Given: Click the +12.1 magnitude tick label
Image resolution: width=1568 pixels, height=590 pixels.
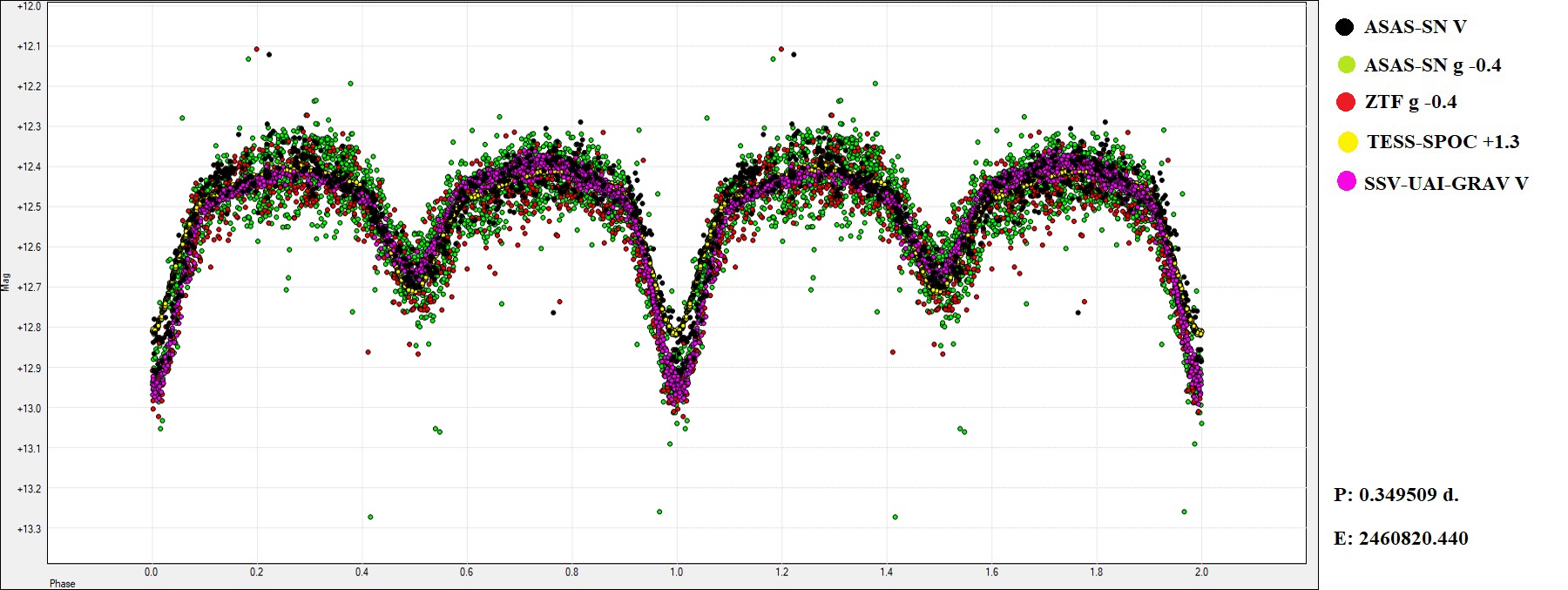Looking at the screenshot, I should pos(29,46).
